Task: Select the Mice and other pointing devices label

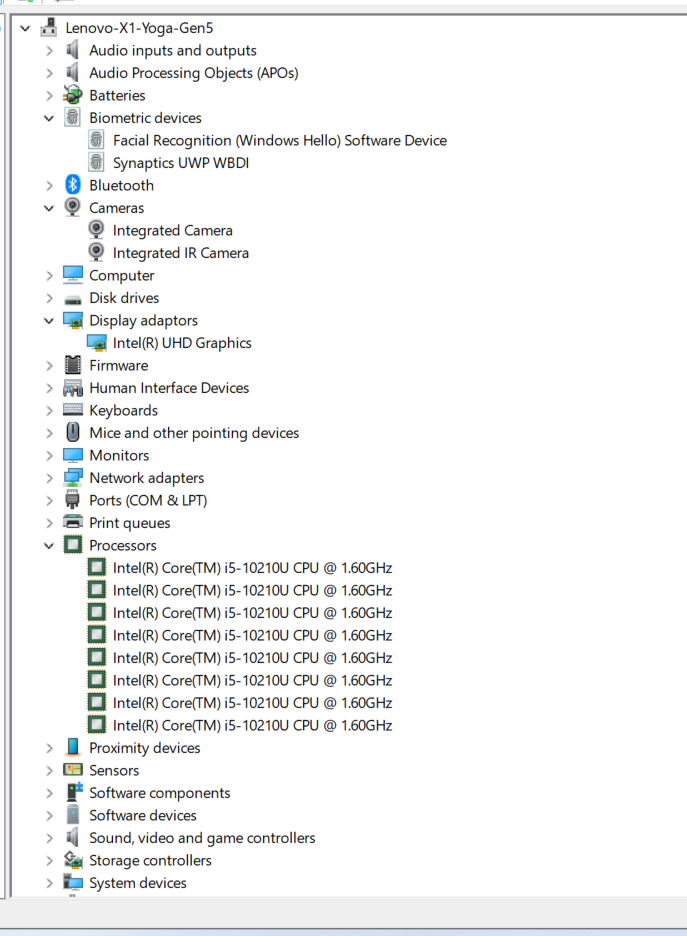Action: [194, 433]
